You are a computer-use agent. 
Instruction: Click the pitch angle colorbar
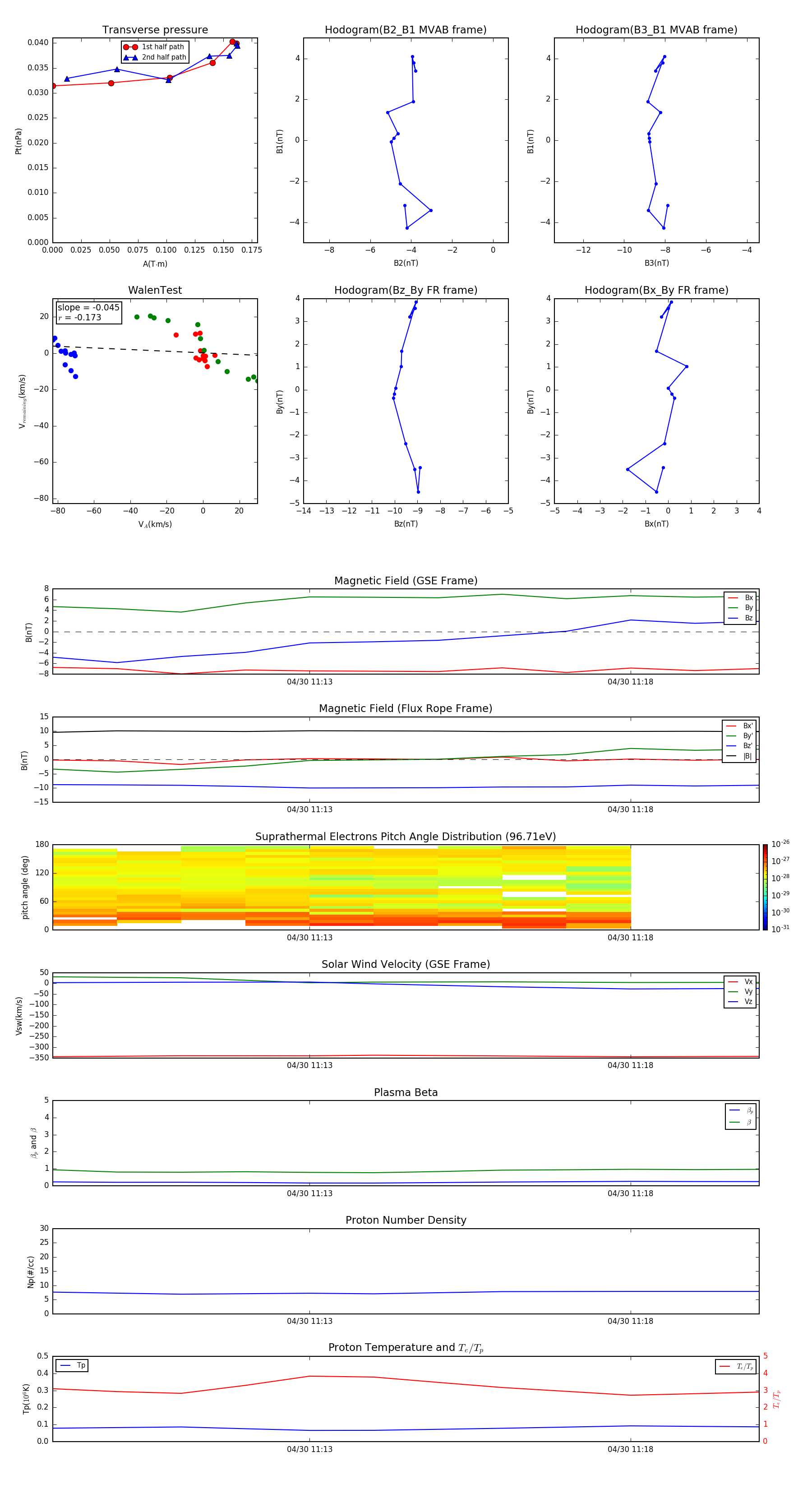tap(765, 887)
